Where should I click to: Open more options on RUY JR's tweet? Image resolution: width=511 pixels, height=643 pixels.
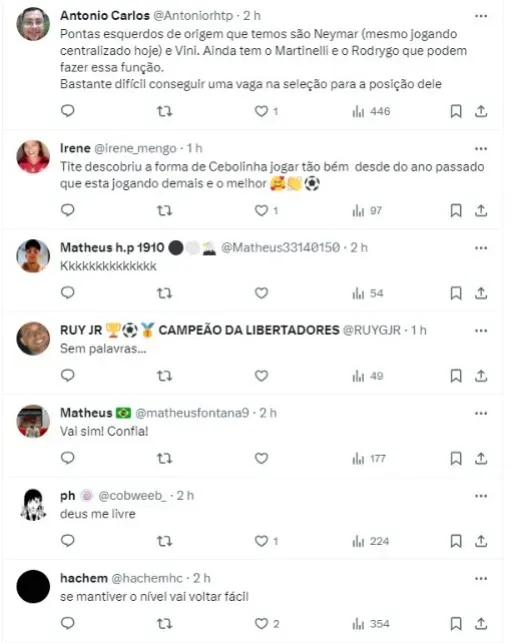pyautogui.click(x=481, y=331)
